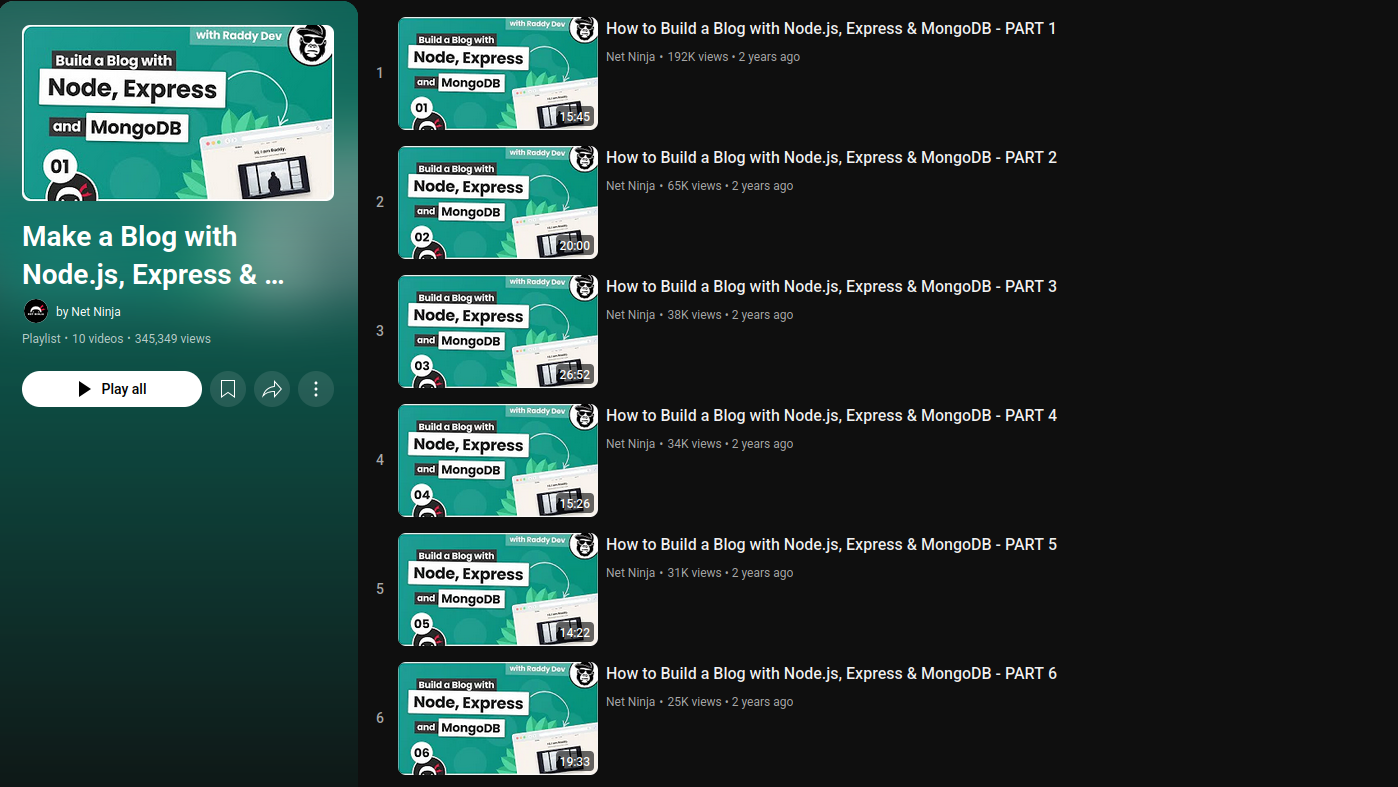The image size is (1398, 787).
Task: Open the PART 3 video title
Action: 830,287
